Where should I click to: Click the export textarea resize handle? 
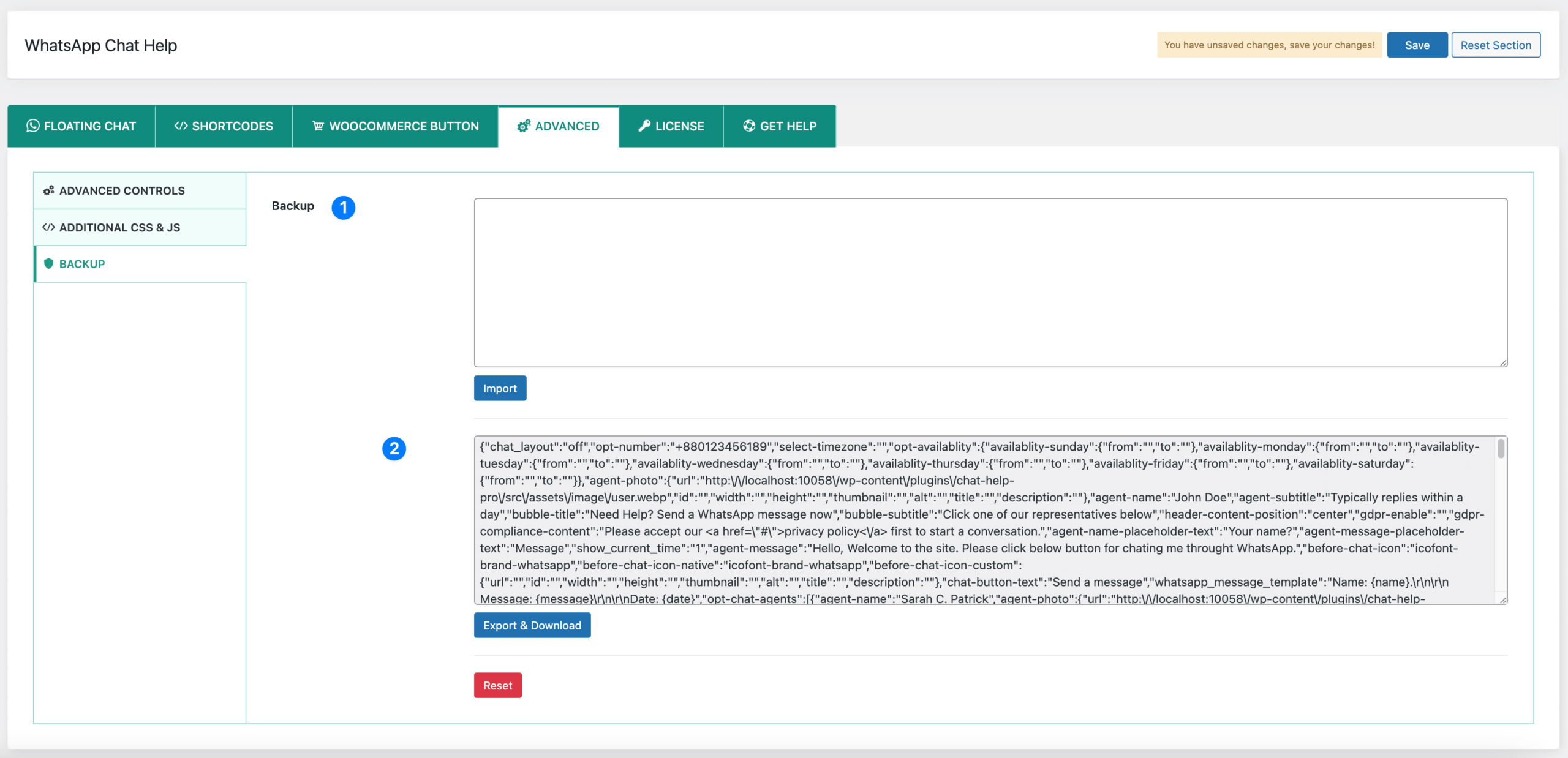click(x=1503, y=600)
